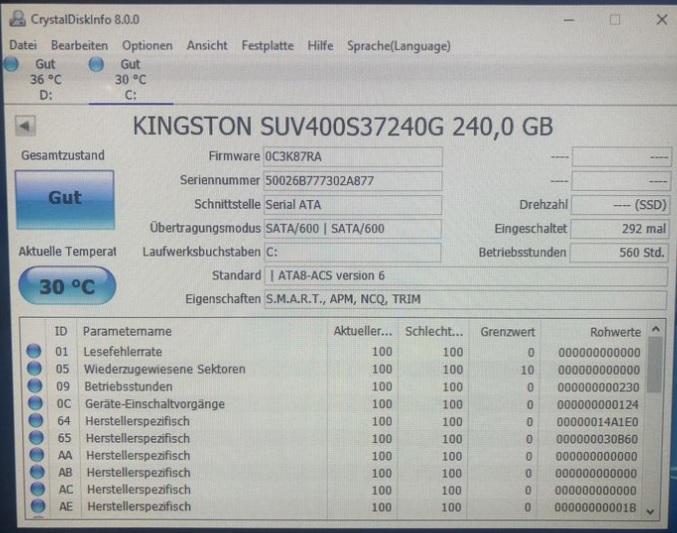
Task: Click the blue status orb for drive C:
Action: (96, 65)
